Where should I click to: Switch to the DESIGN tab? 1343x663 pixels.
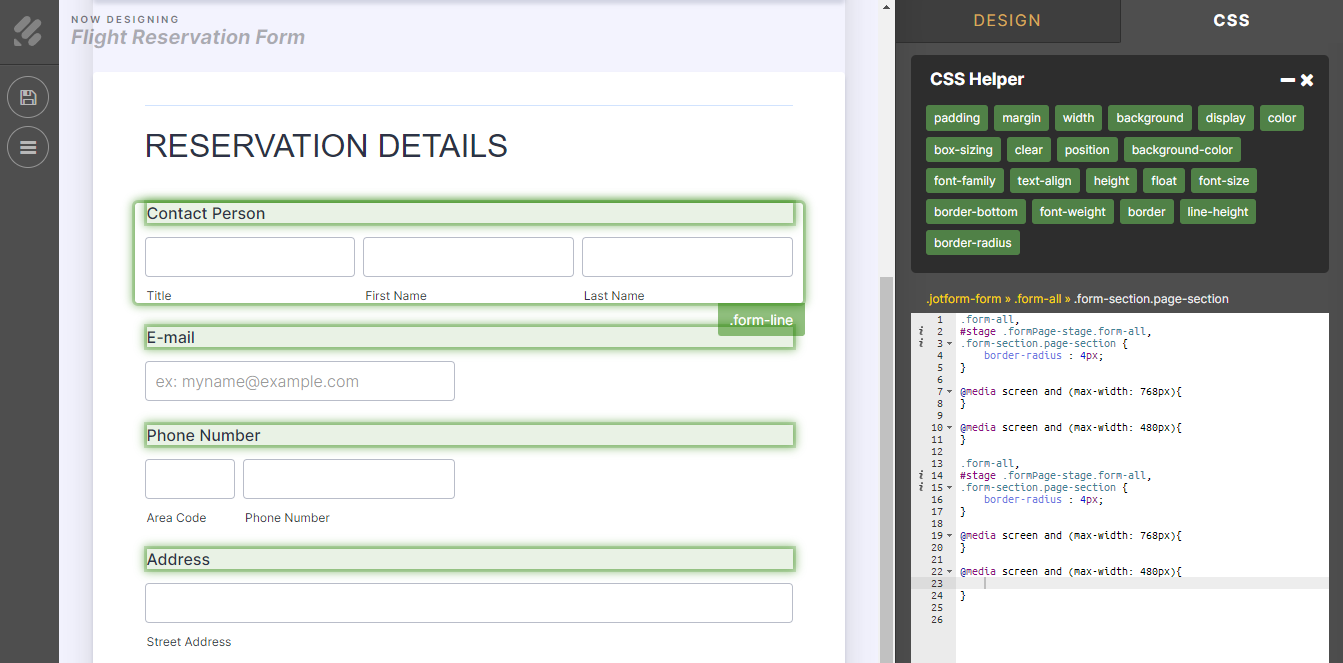pos(1007,21)
